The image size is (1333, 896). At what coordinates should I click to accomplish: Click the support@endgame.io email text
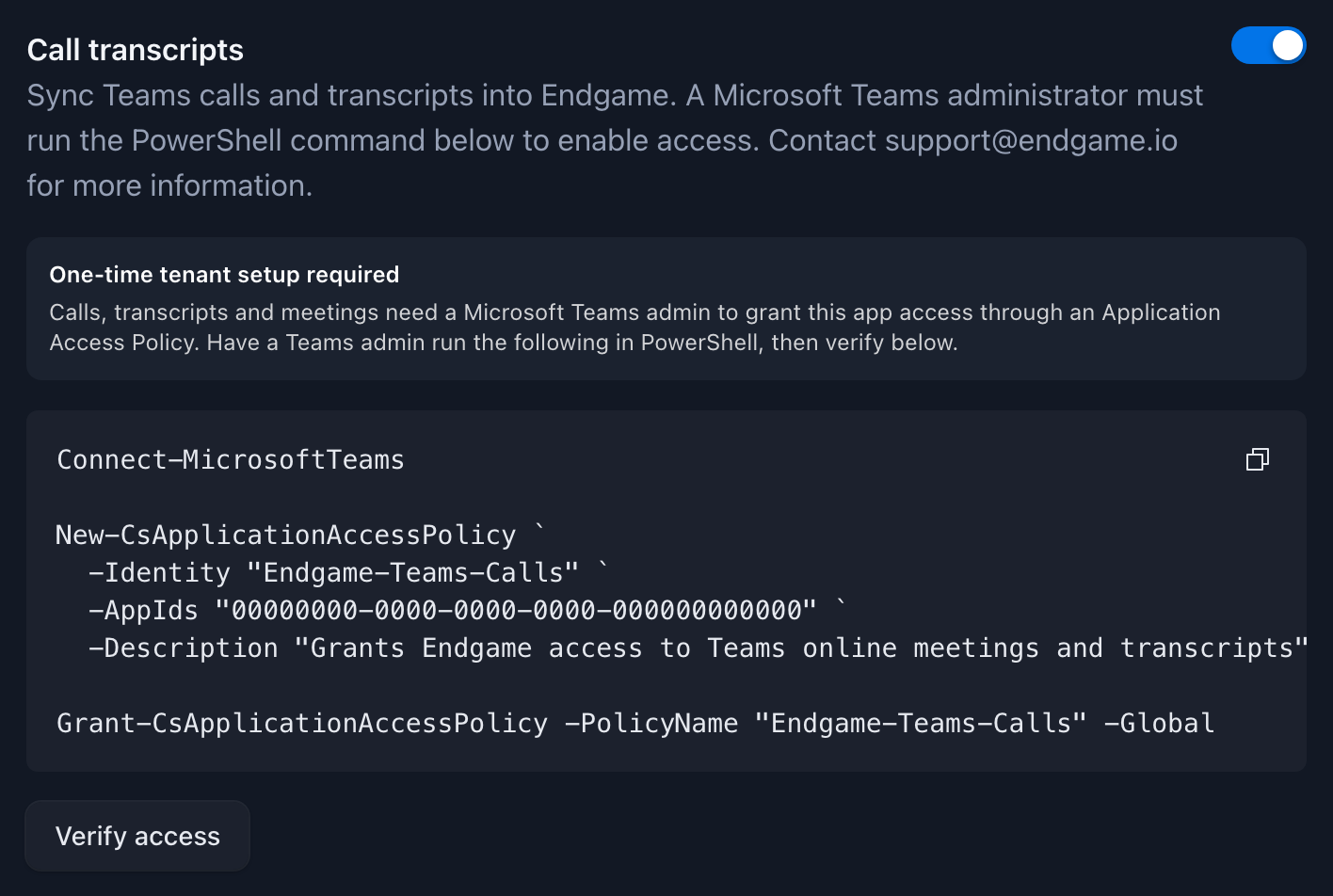[1031, 140]
